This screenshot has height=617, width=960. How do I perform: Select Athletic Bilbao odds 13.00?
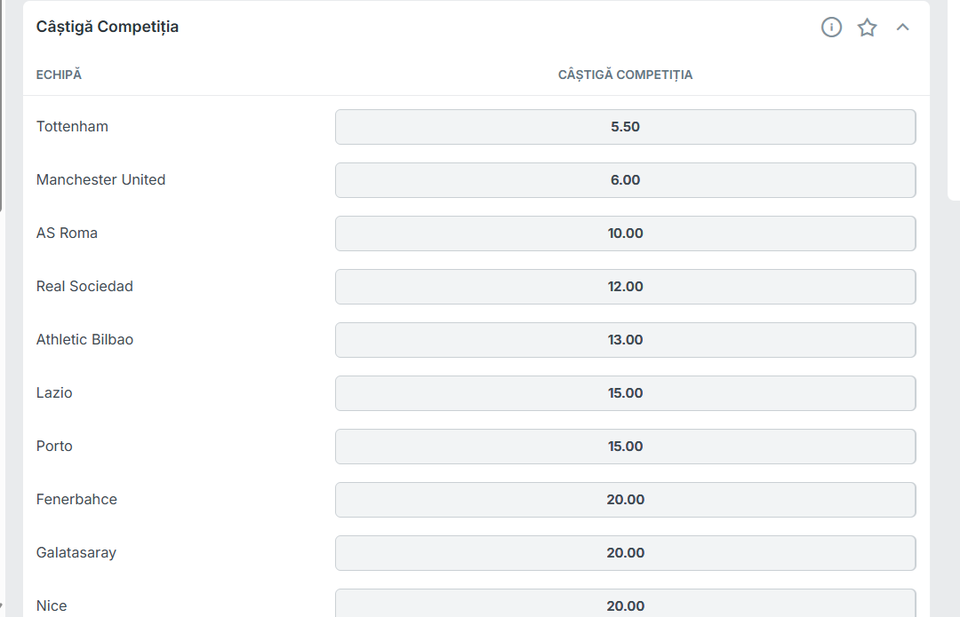tap(625, 340)
